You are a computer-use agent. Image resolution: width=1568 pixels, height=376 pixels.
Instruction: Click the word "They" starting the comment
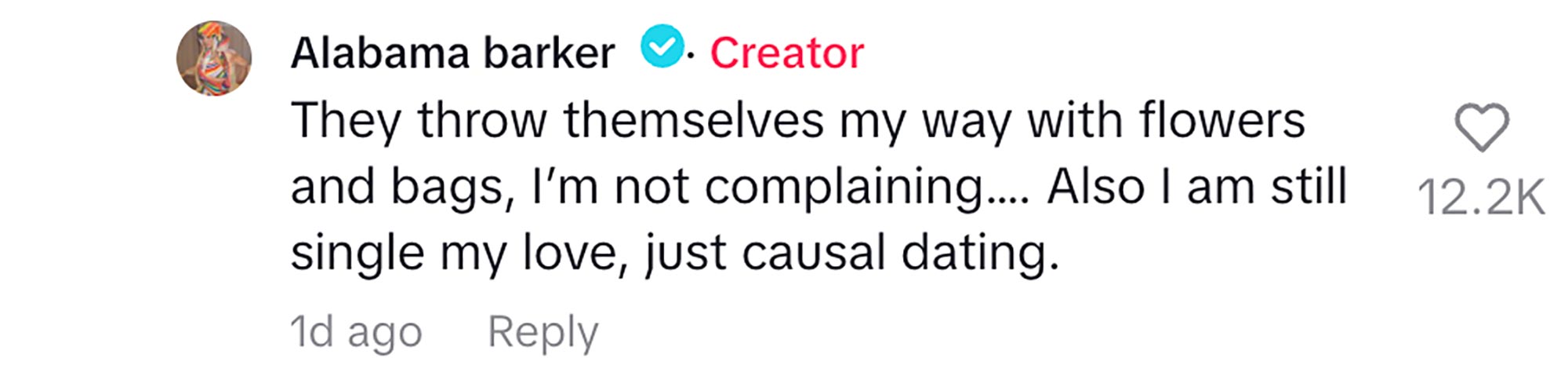click(x=346, y=121)
